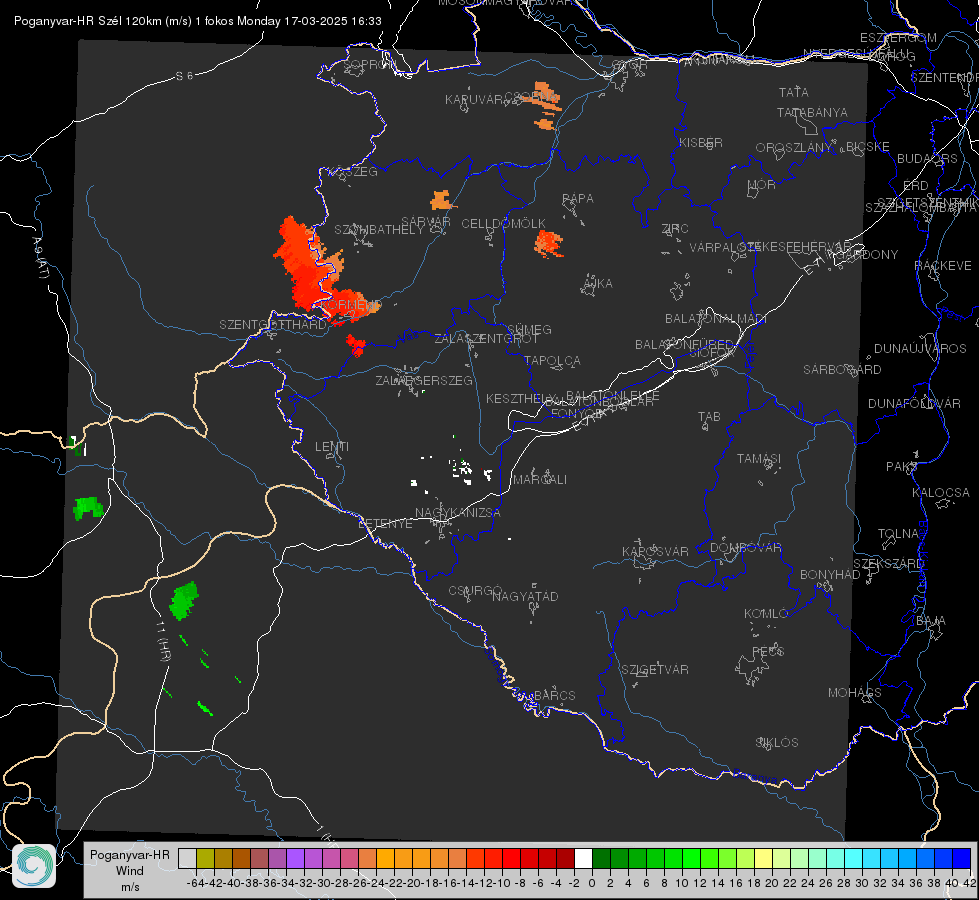
Task: Click the white legend swatch between -2 and 0
Action: (x=583, y=858)
